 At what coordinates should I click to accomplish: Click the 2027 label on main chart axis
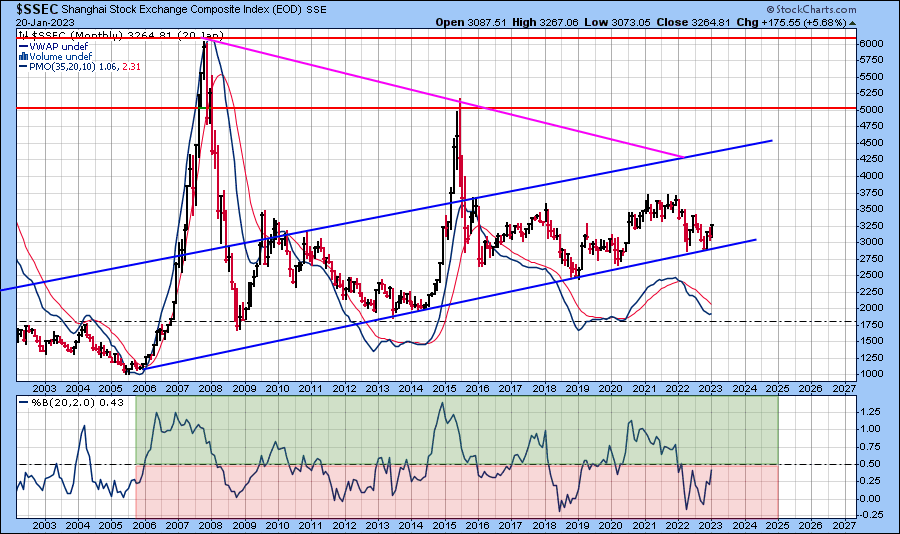tap(844, 388)
